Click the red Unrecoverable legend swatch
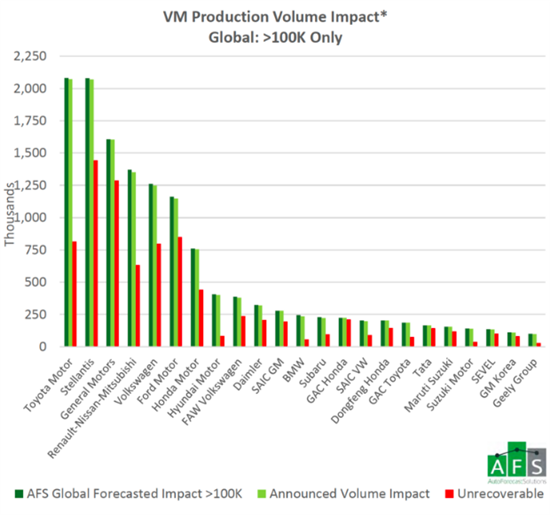The image size is (550, 515). click(449, 494)
